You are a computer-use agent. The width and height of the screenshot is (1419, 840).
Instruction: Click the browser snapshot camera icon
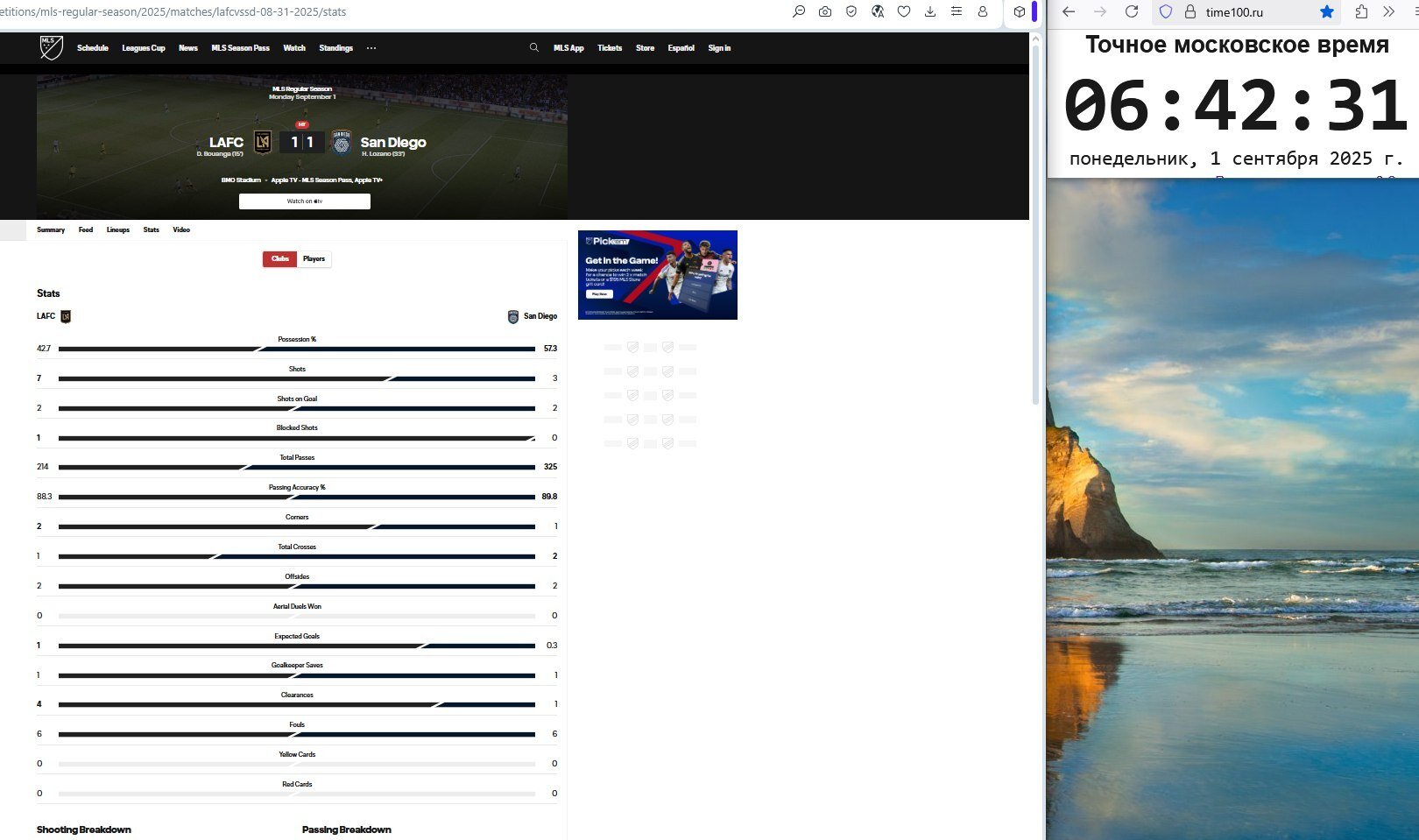tap(825, 11)
